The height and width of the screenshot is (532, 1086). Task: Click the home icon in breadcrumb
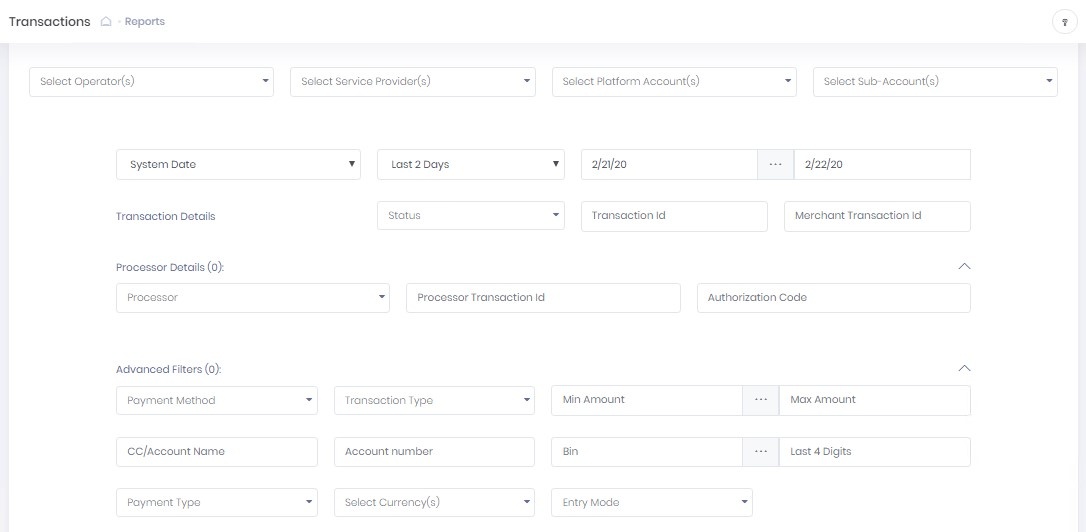tap(106, 22)
